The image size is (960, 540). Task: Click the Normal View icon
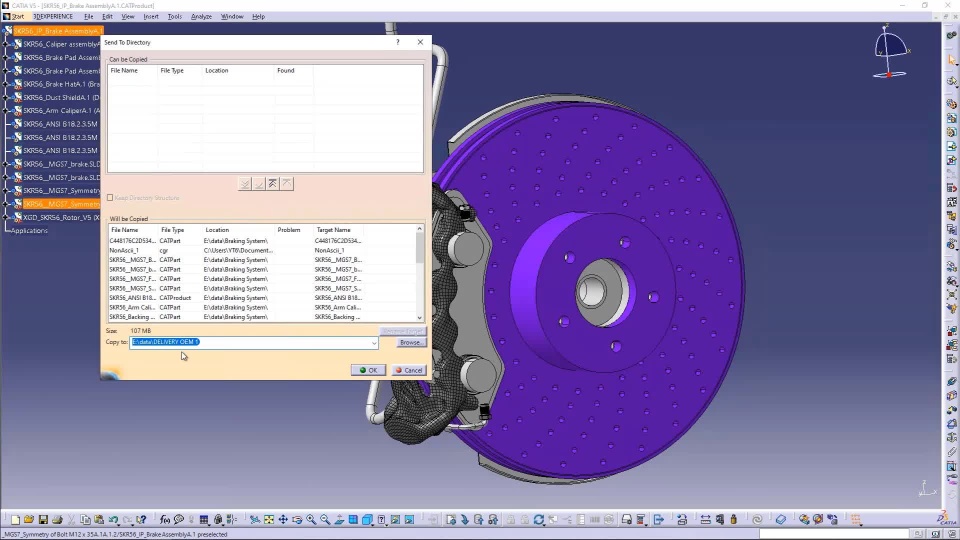(339, 520)
